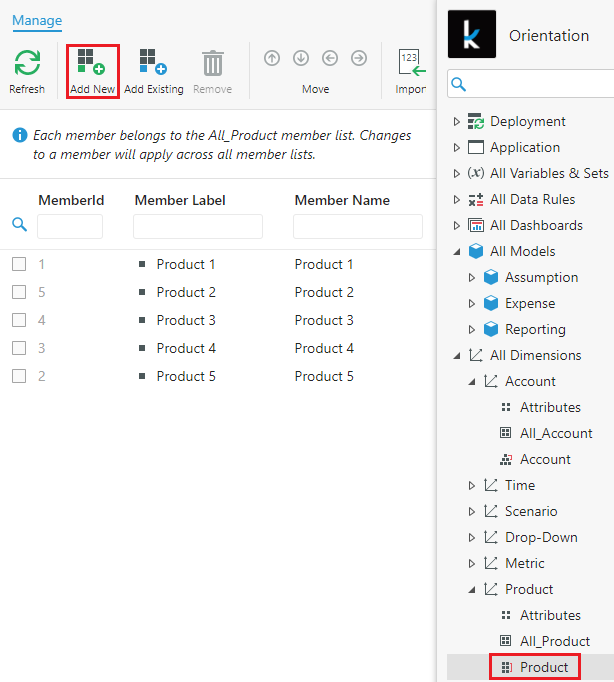Click the magnifier icon in navigation search box
The height and width of the screenshot is (682, 614).
tap(459, 84)
